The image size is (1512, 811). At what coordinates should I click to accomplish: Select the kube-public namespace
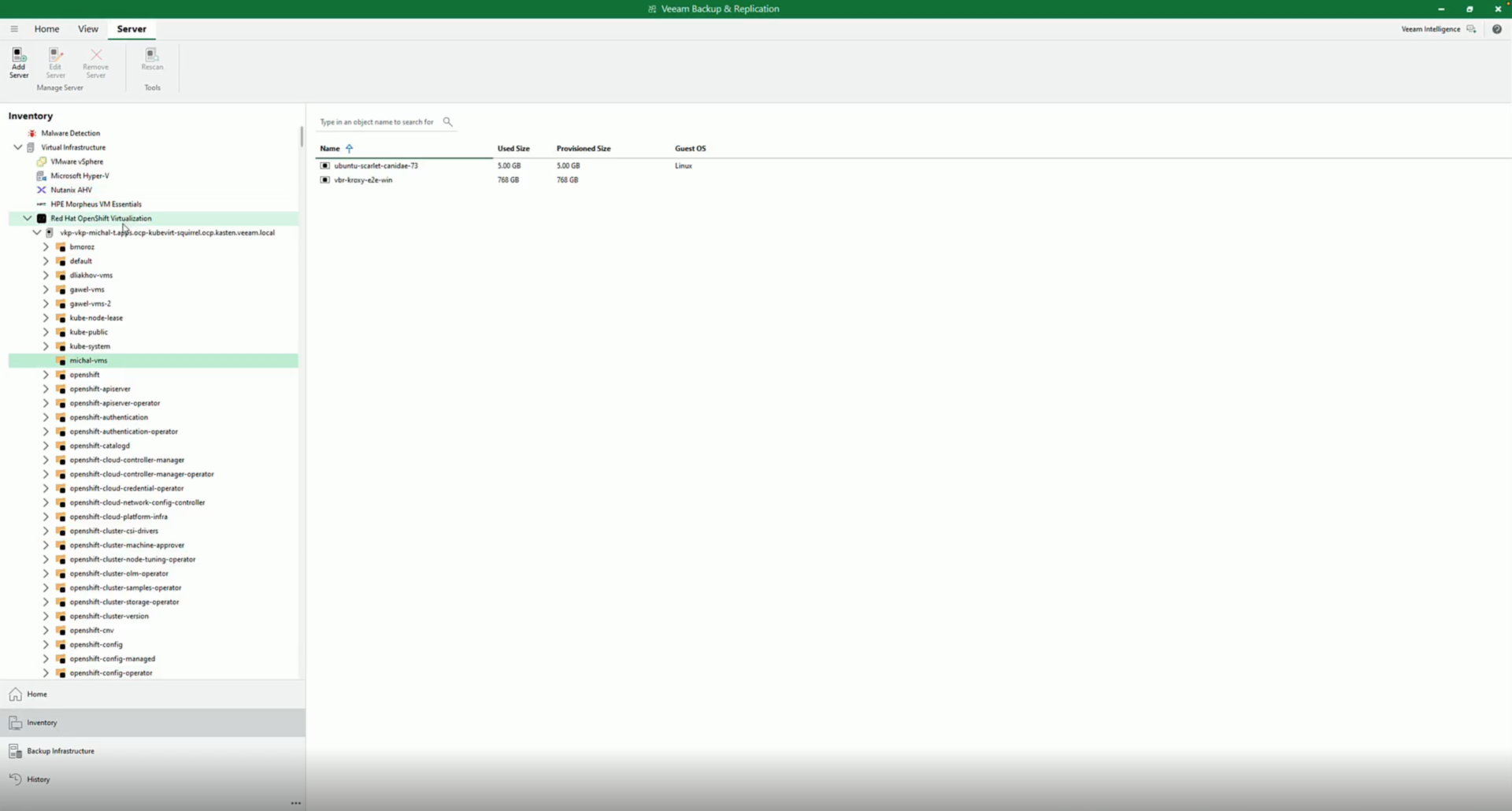coord(88,332)
